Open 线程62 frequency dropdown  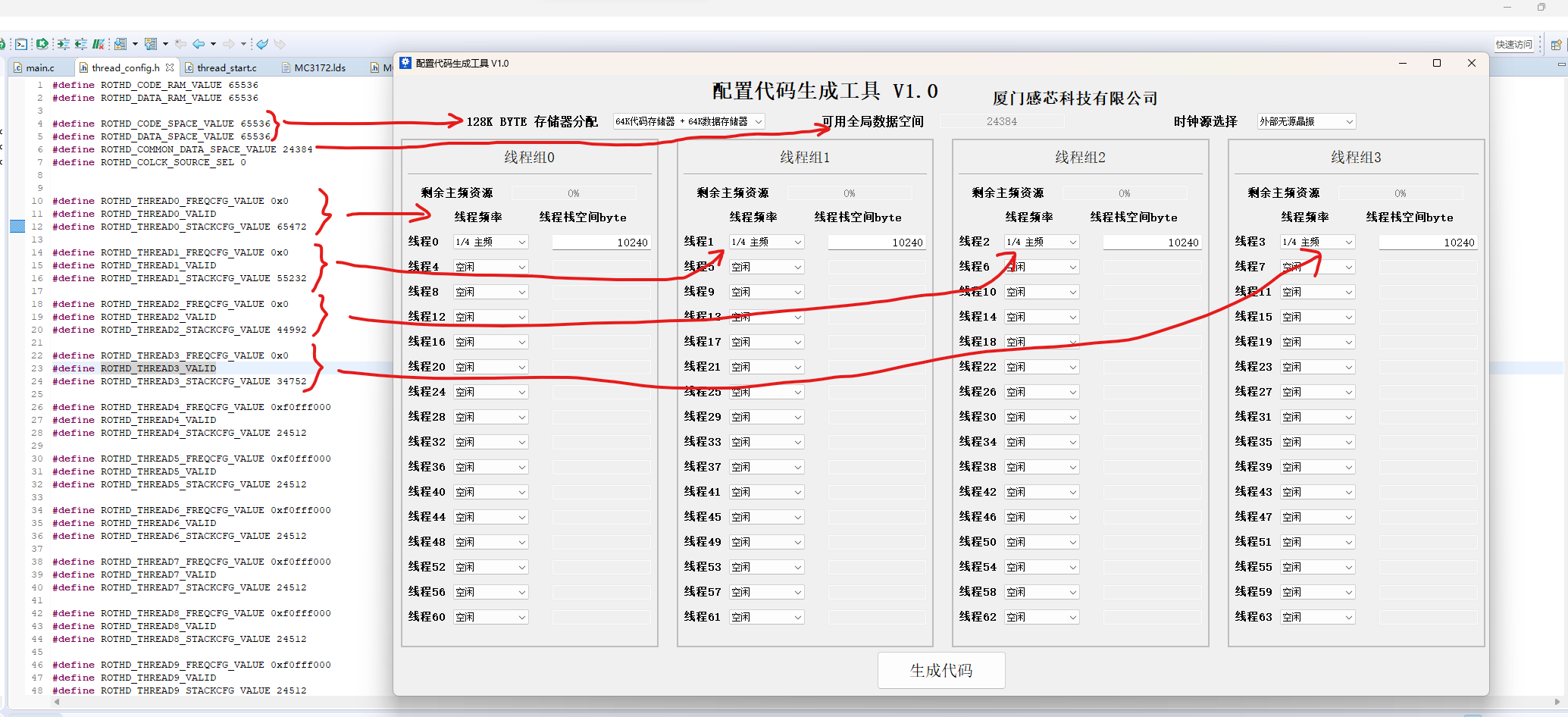pos(1042,617)
